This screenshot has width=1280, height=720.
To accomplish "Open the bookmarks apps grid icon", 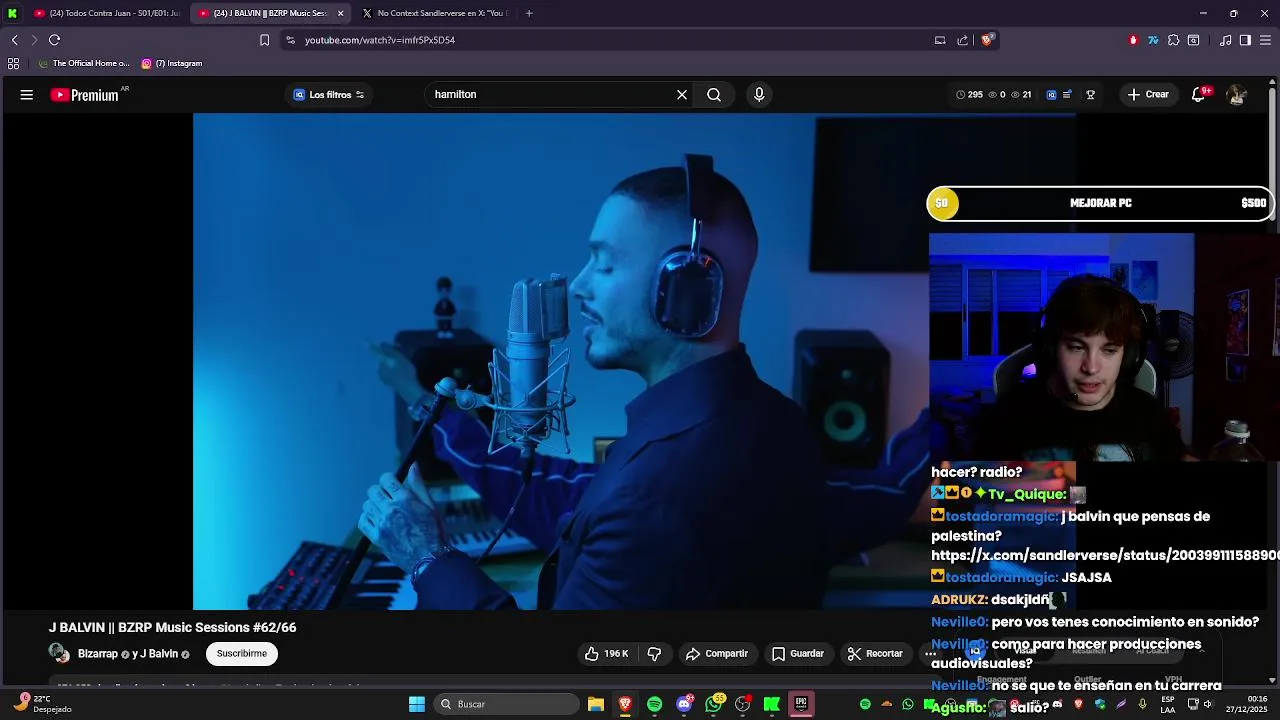I will pos(13,63).
